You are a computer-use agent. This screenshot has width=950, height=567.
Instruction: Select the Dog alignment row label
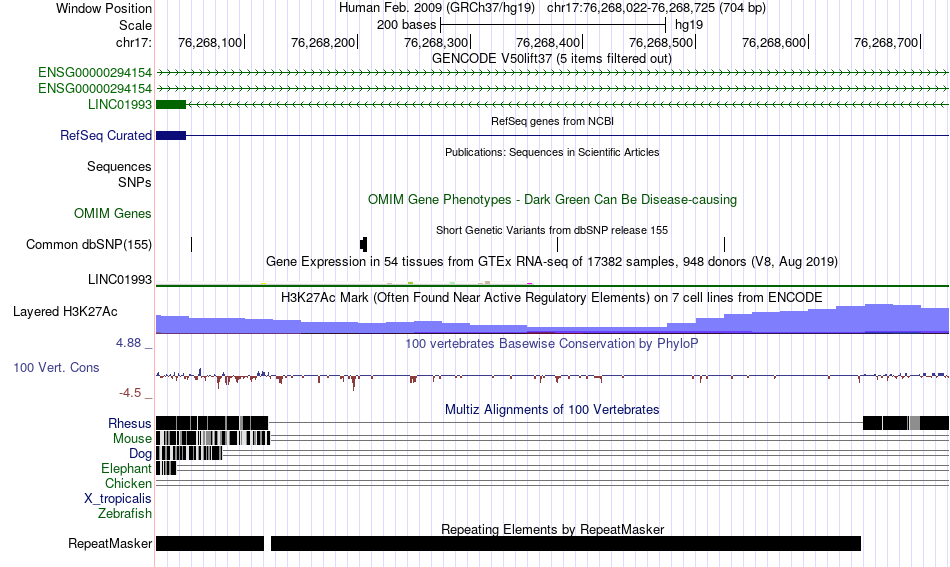(140, 454)
